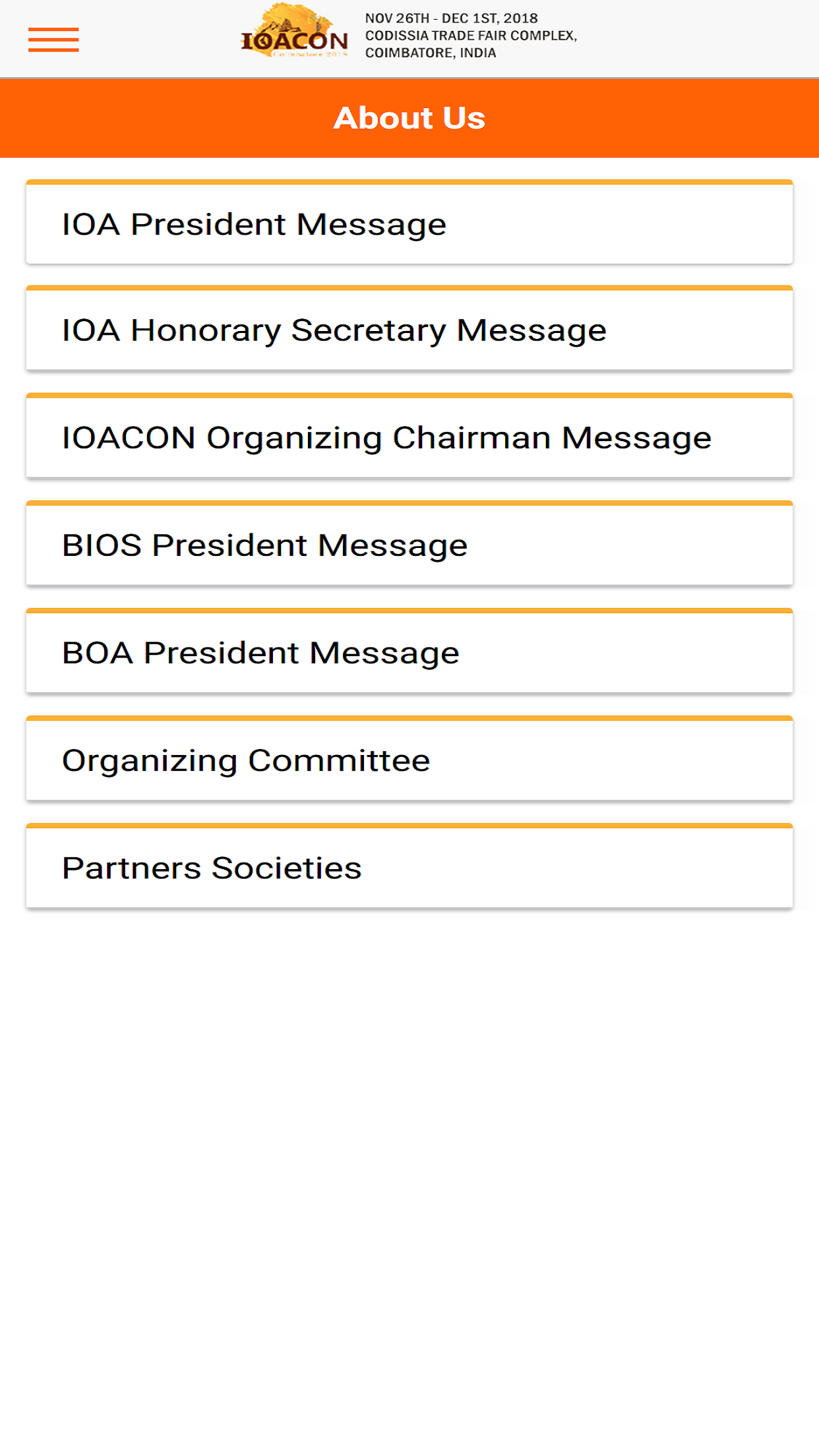Open IOA Honorary Secretary Message
The width and height of the screenshot is (819, 1456).
pos(409,330)
